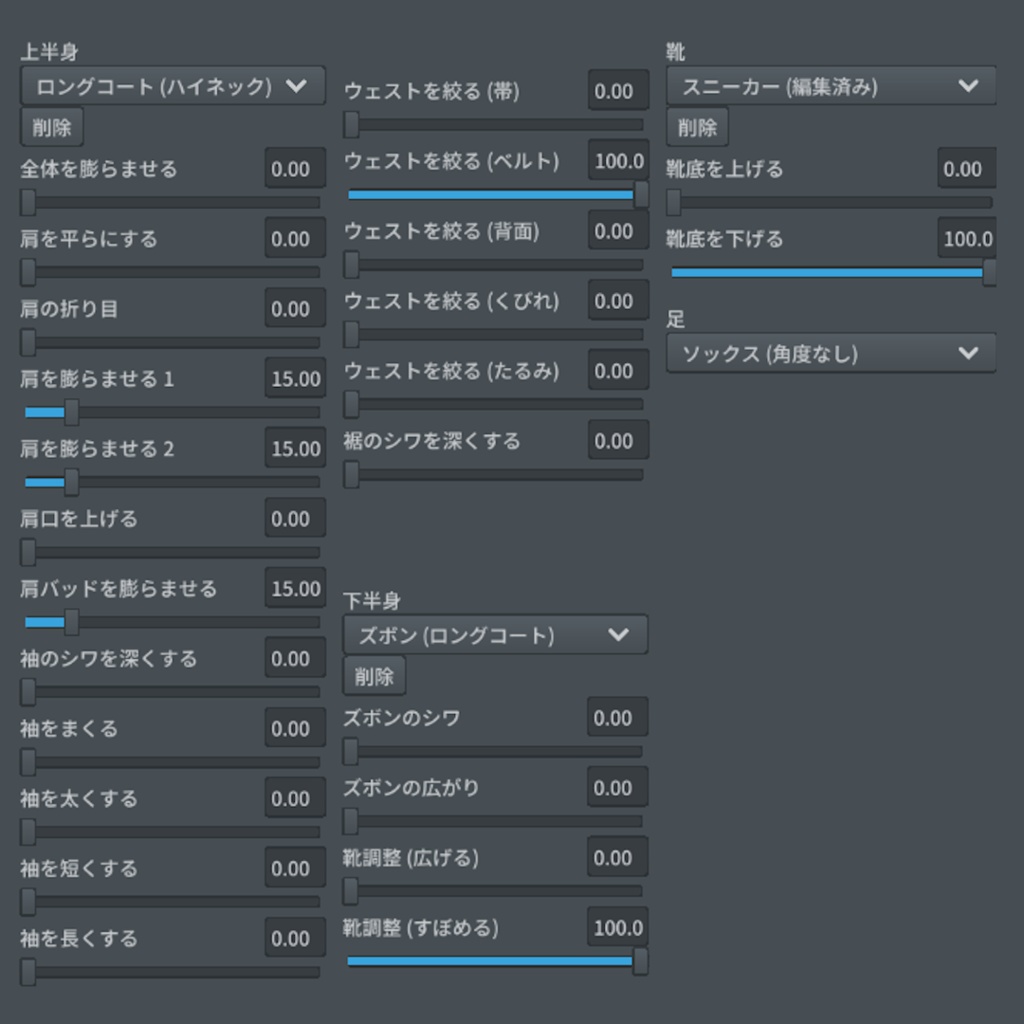This screenshot has height=1024, width=1024.
Task: Click the 肩を膨らませる 2 slider handle
Action: pyautogui.click(x=70, y=482)
